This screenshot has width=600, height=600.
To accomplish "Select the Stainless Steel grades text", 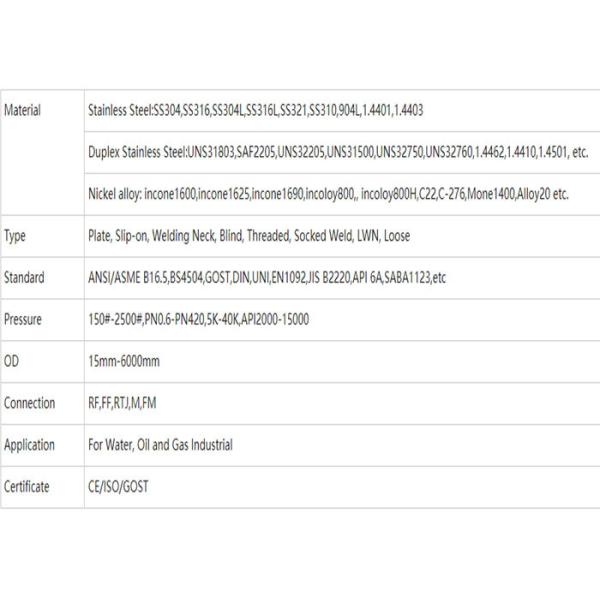I will click(256, 110).
